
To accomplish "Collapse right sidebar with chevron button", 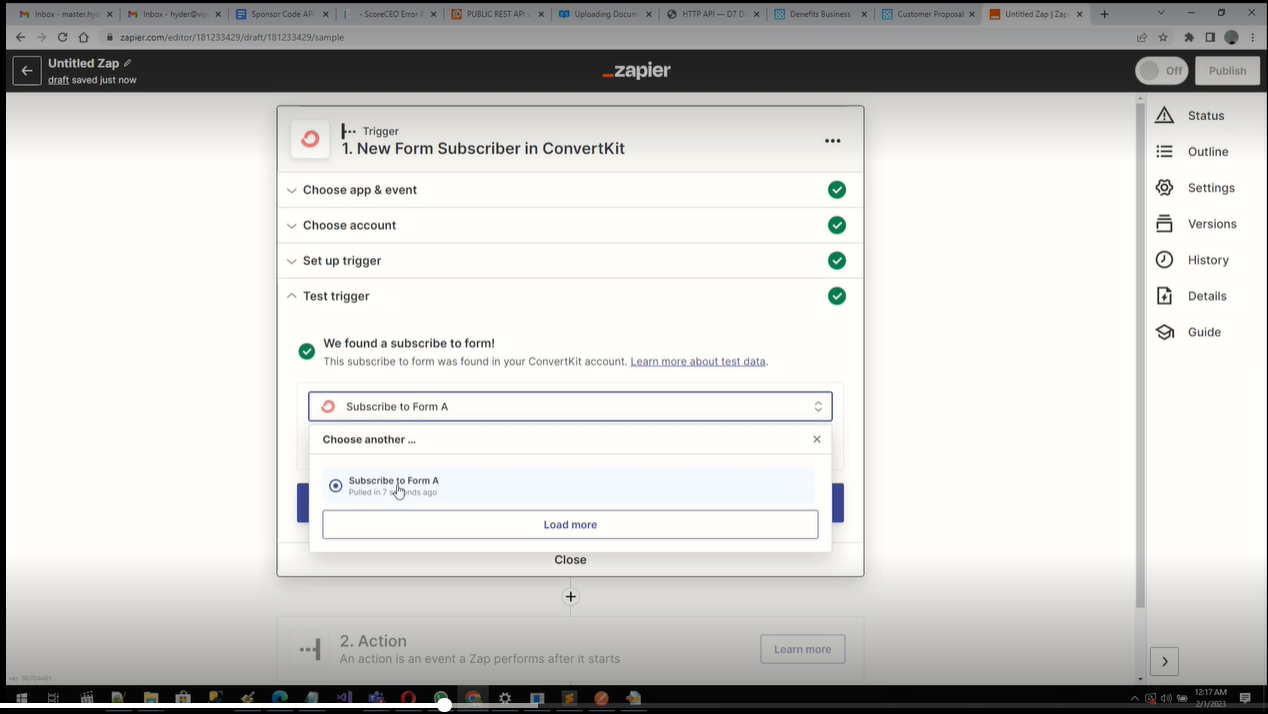I will pos(1164,661).
